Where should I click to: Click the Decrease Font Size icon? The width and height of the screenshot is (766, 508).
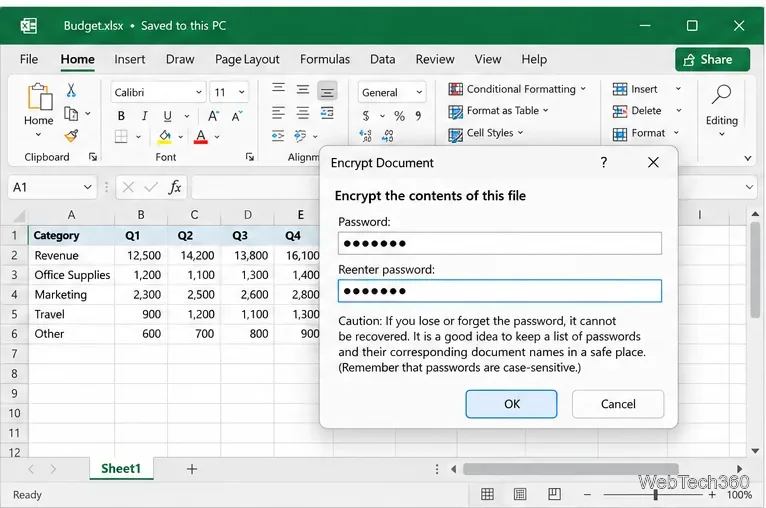click(236, 116)
